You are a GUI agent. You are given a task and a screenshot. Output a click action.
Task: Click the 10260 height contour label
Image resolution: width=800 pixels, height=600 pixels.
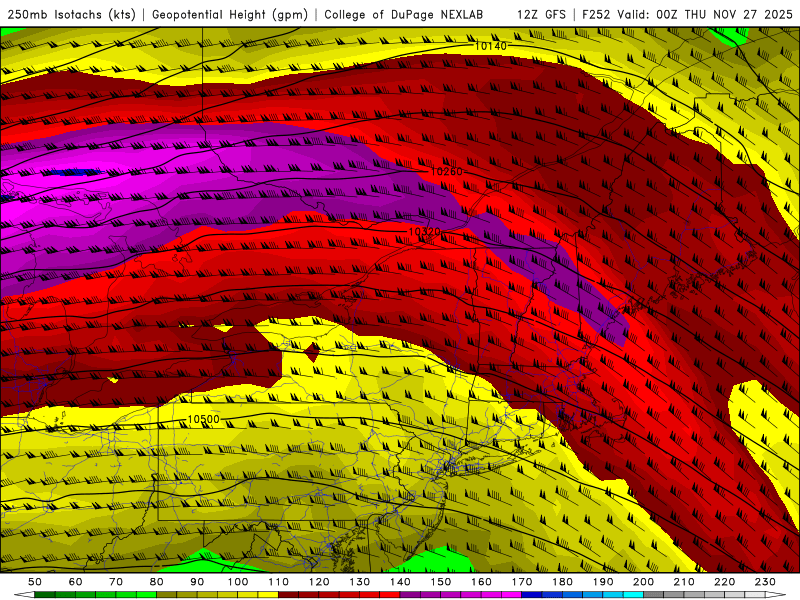pos(446,171)
